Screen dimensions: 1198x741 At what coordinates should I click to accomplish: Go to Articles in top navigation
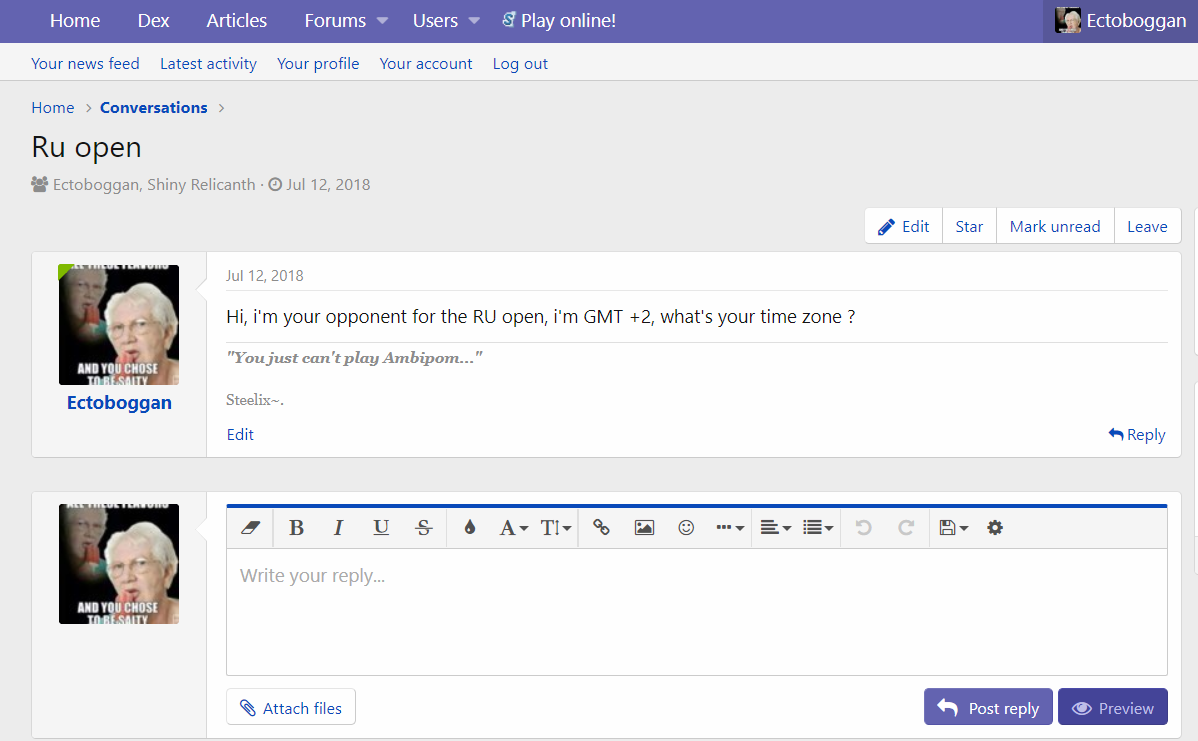[x=236, y=21]
